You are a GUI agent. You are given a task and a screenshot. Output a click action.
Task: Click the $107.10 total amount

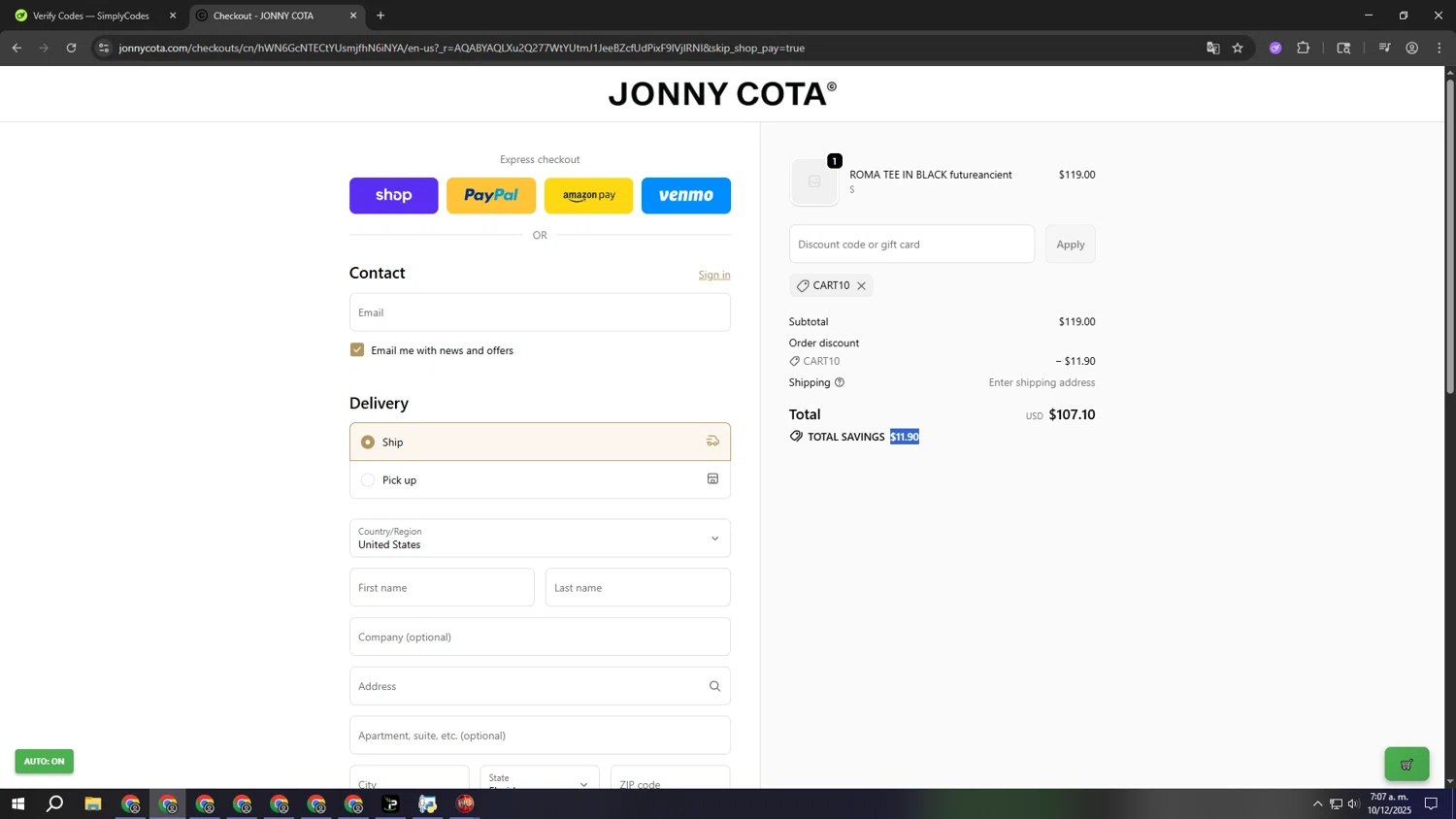point(1072,415)
